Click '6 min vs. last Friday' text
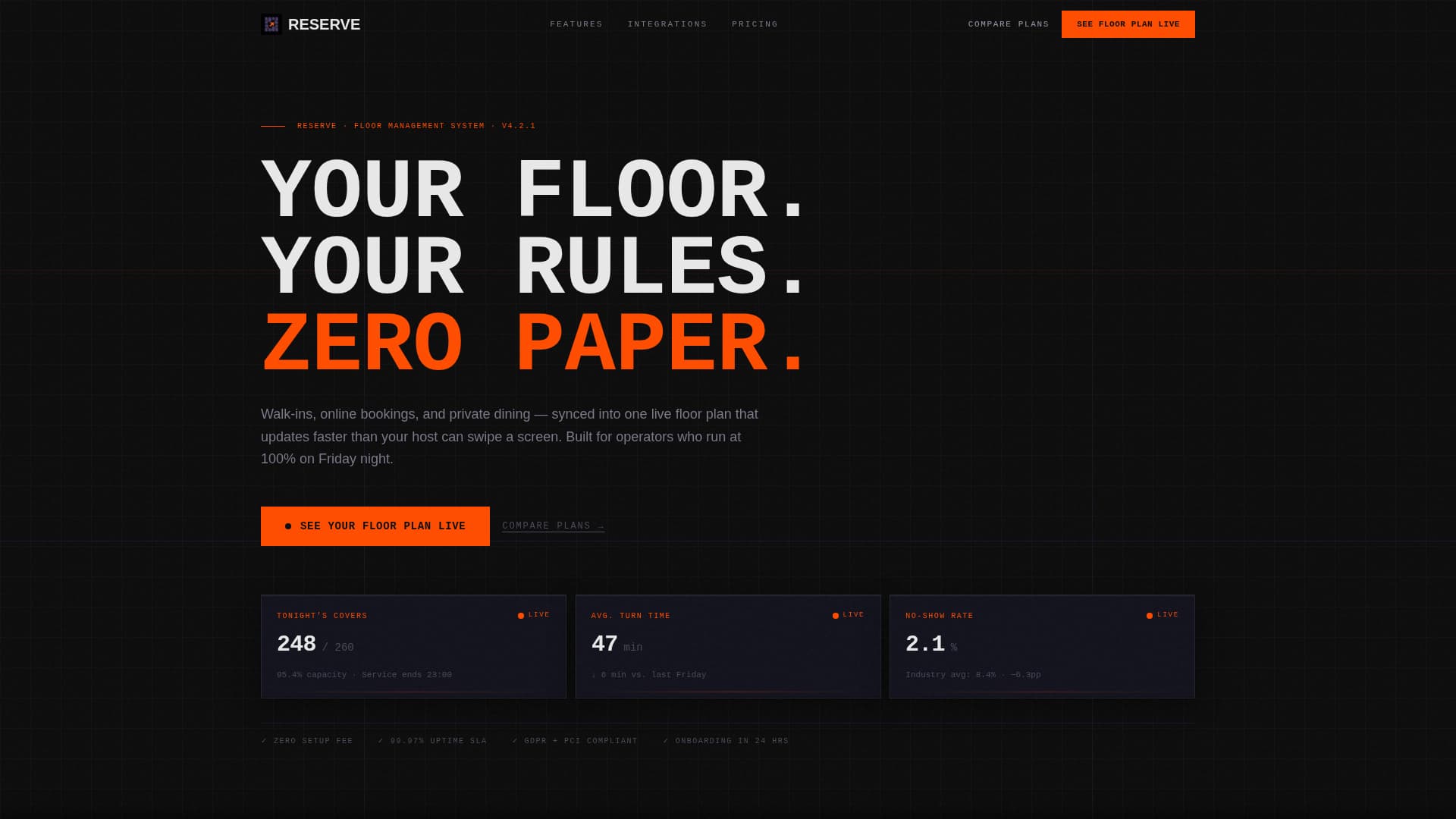1456x819 pixels. coord(648,675)
